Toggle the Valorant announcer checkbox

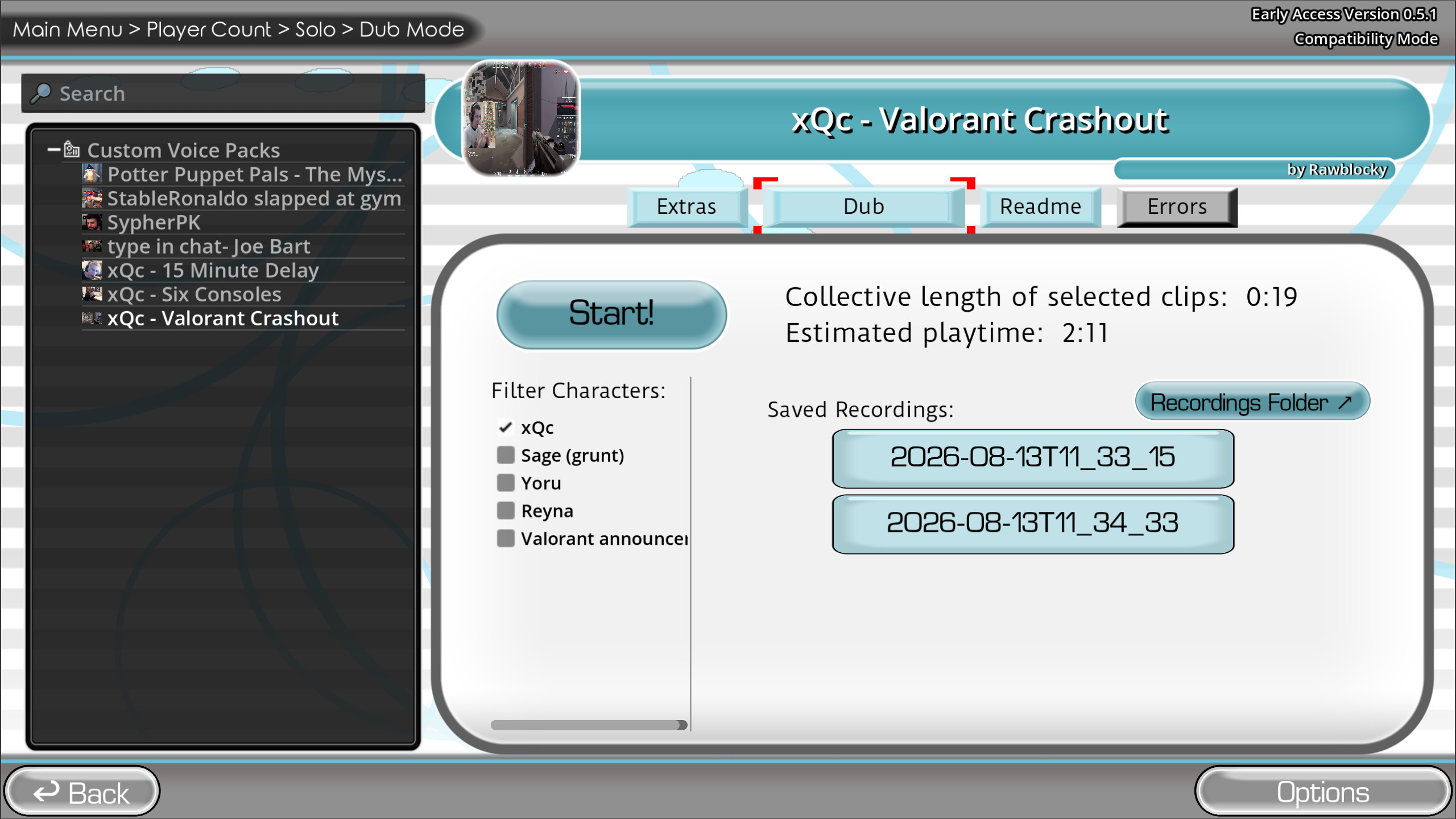(505, 538)
